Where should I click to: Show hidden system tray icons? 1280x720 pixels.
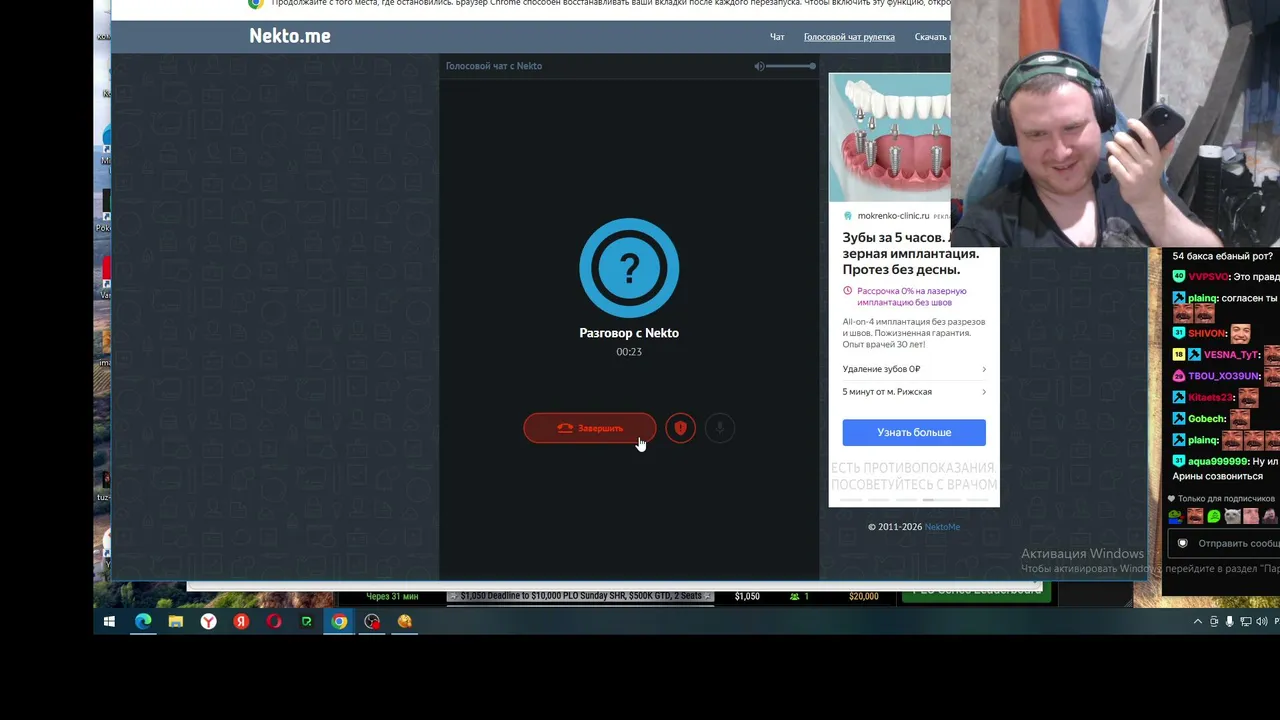point(1198,622)
